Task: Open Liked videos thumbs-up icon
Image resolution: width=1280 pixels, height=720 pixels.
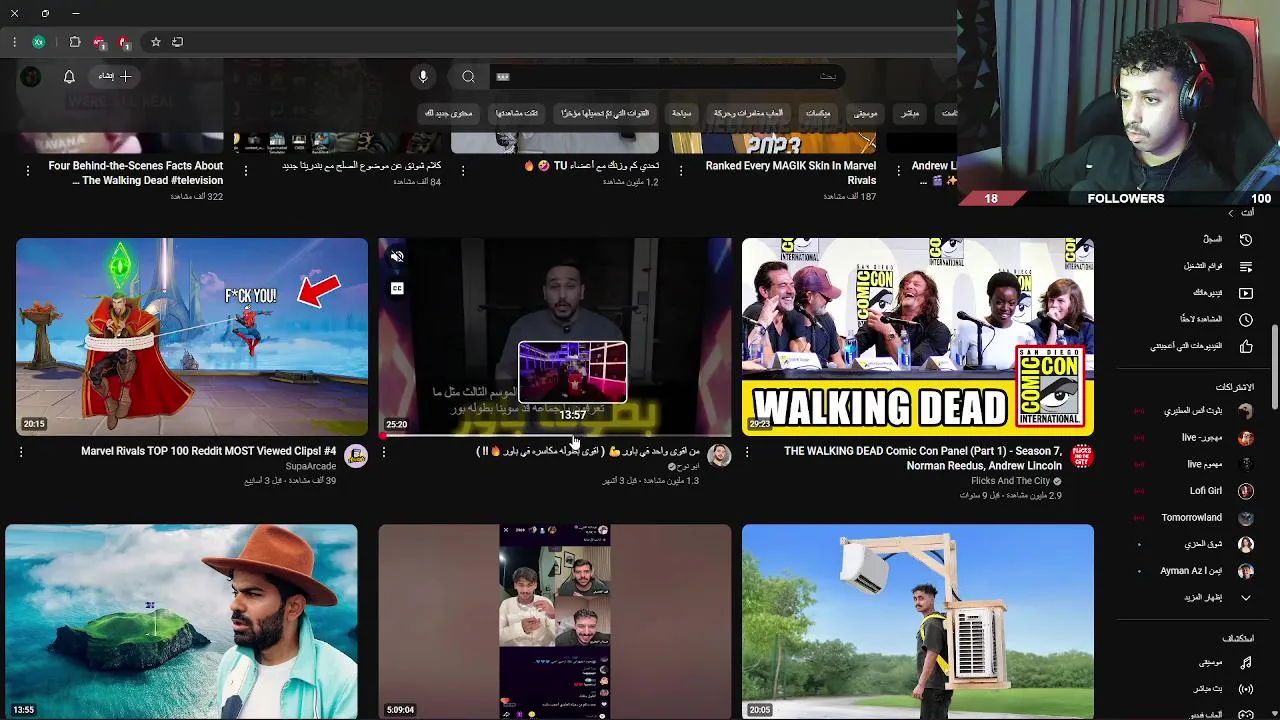Action: pos(1245,346)
